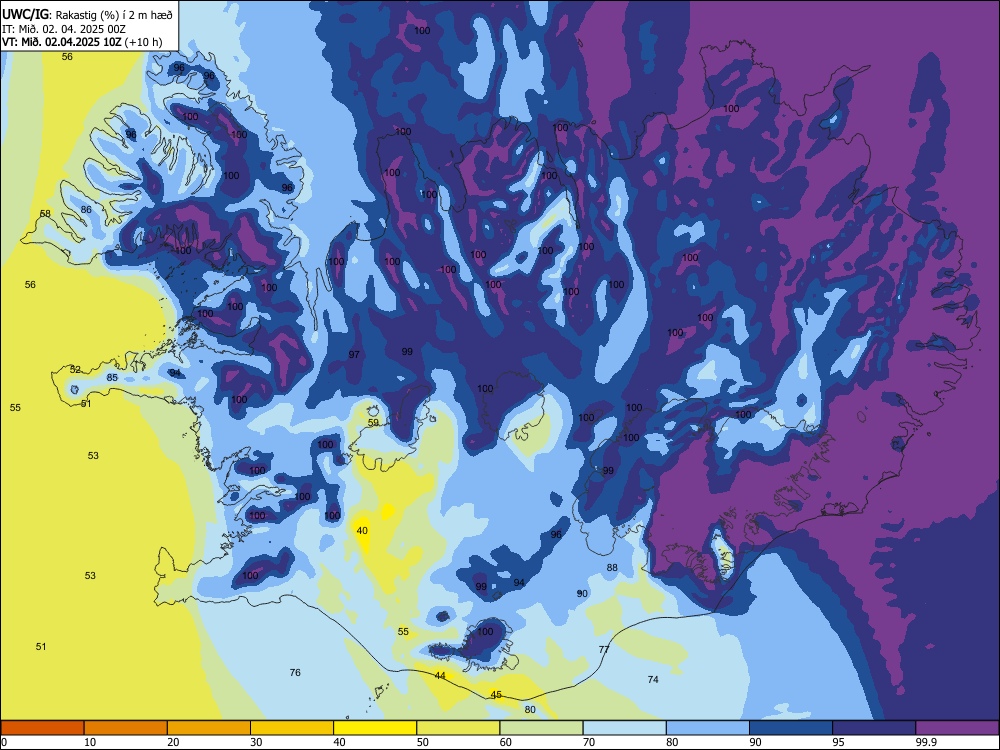Click the '58' value at the Westfjords edge
The width and height of the screenshot is (1000, 750).
[45, 213]
